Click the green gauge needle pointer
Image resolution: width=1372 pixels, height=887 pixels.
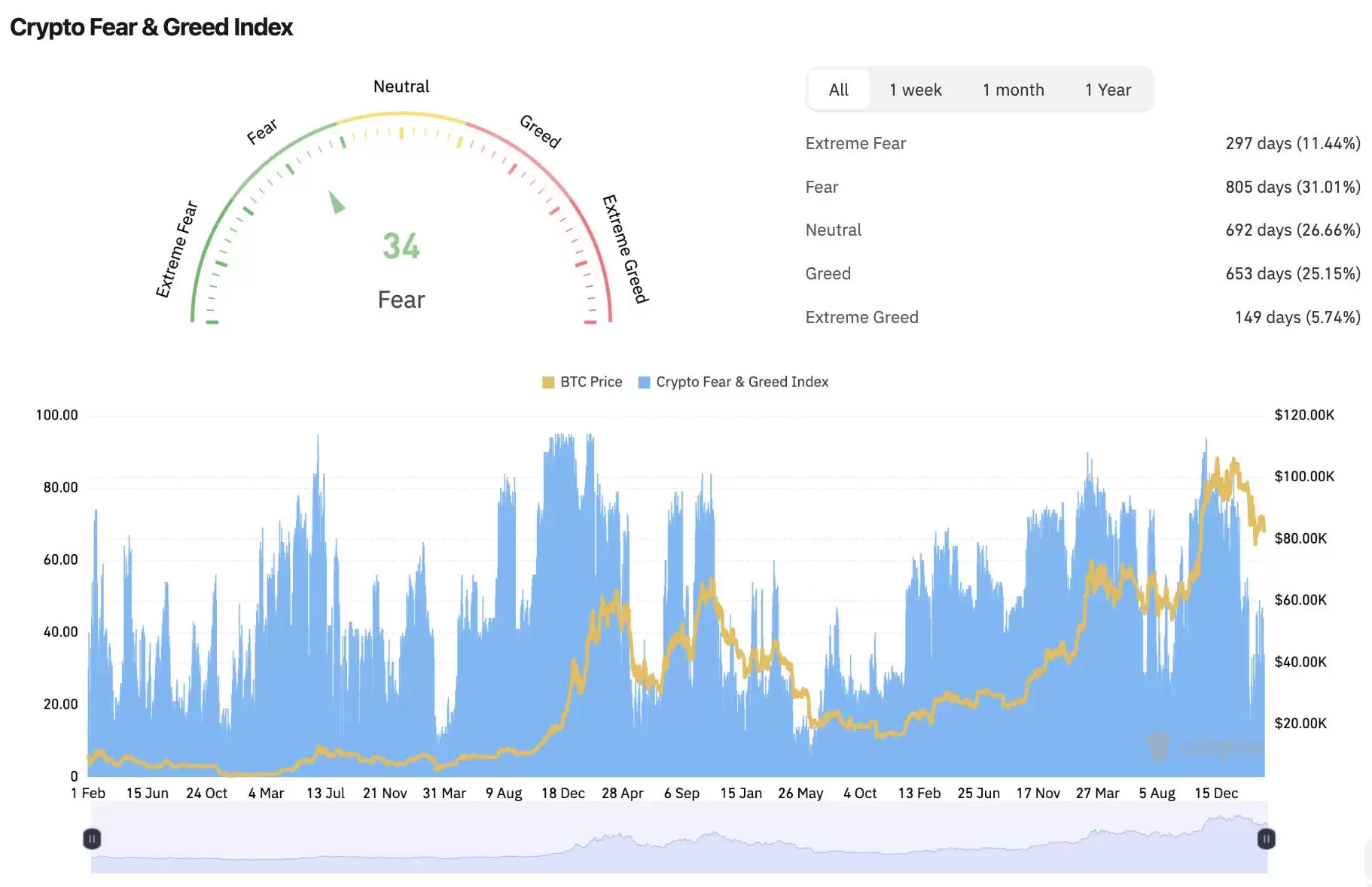(337, 202)
